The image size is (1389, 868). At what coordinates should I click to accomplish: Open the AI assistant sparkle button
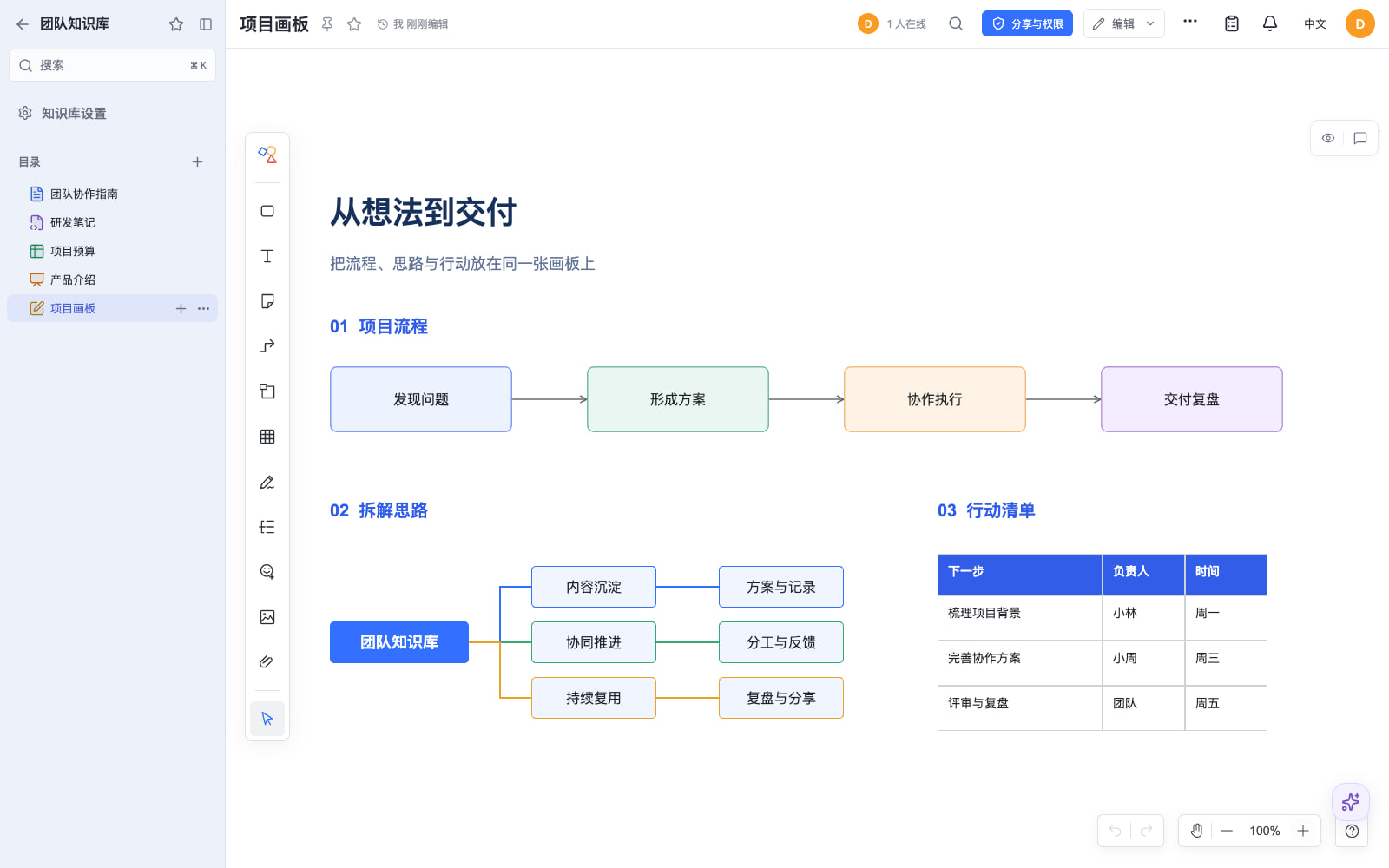click(x=1351, y=802)
